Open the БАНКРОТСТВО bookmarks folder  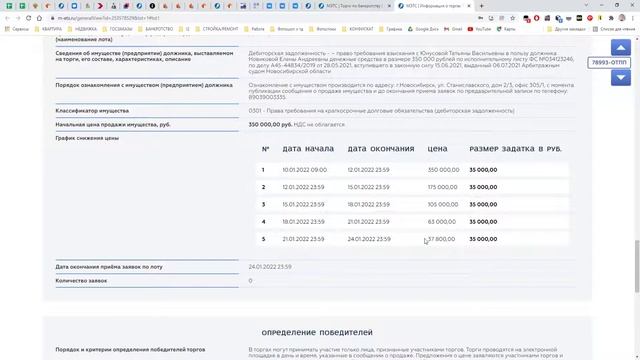point(156,29)
